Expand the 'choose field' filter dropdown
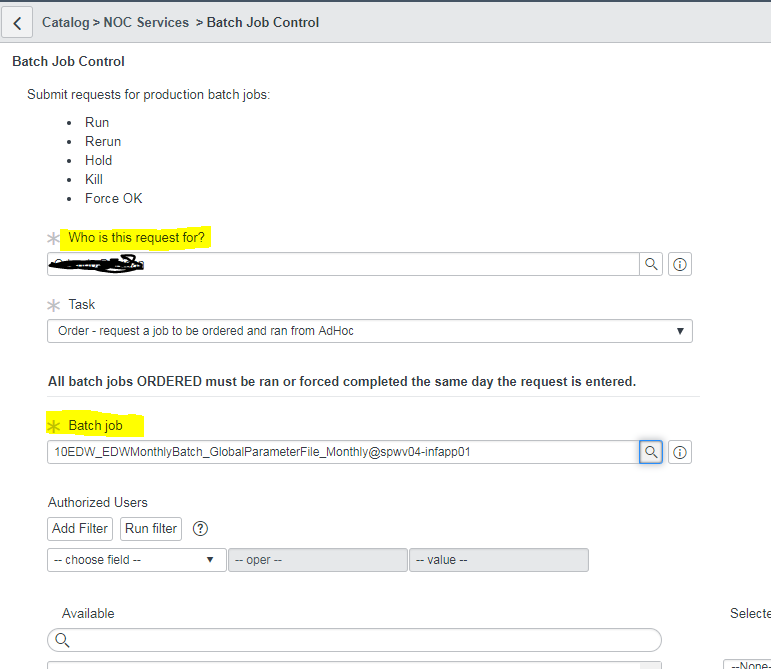 (137, 560)
